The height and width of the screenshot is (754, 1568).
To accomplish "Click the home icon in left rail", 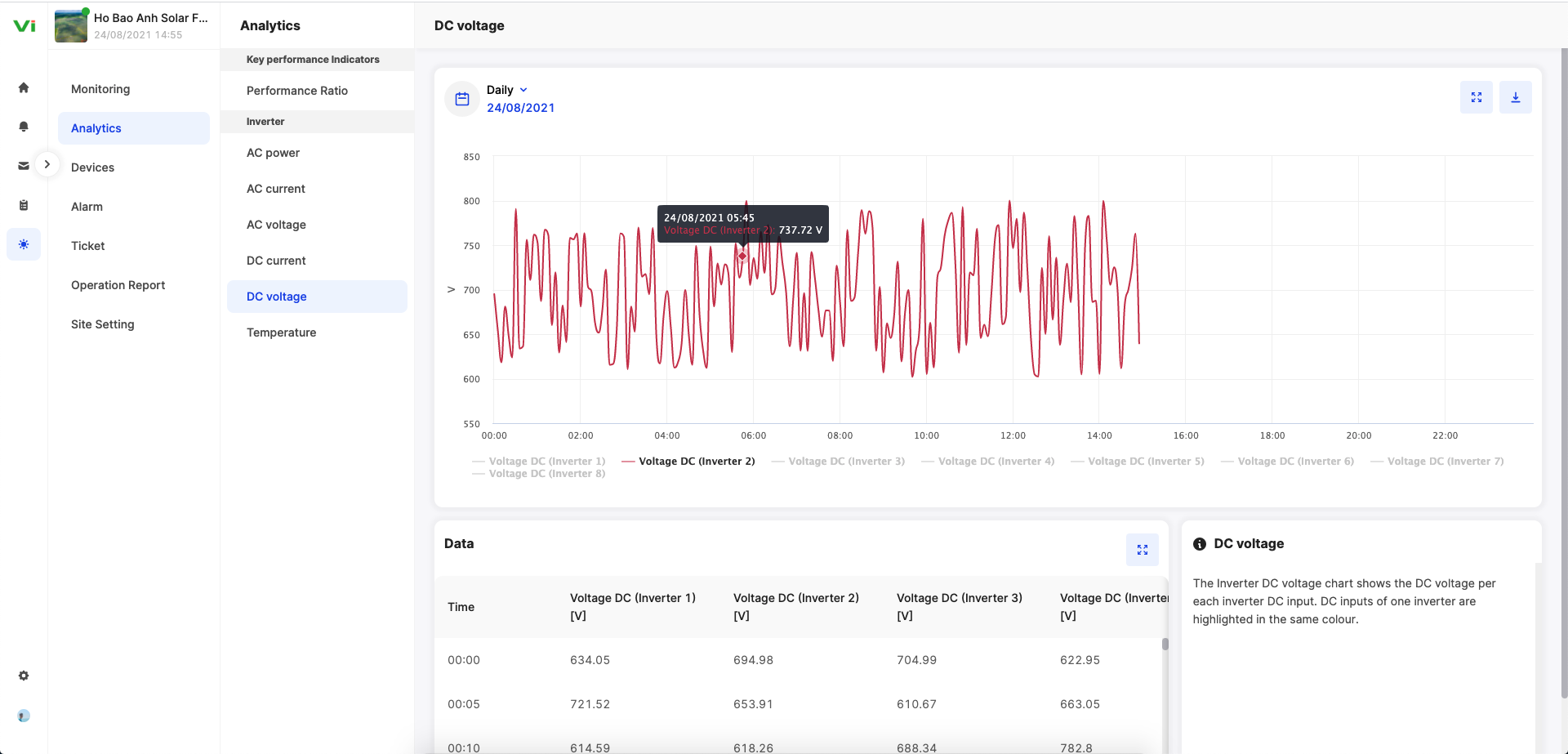I will click(x=24, y=88).
